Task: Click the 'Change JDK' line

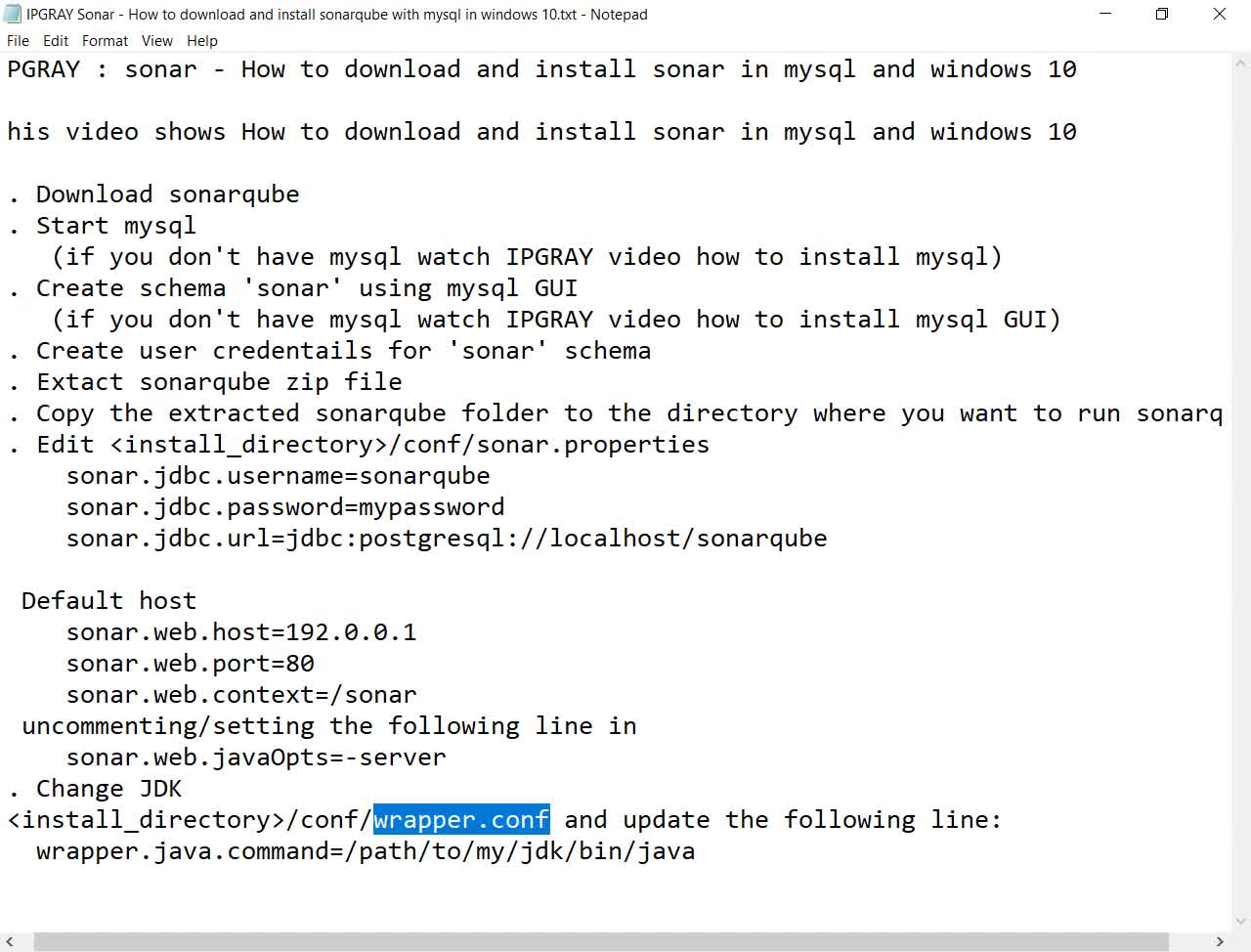Action: click(96, 789)
